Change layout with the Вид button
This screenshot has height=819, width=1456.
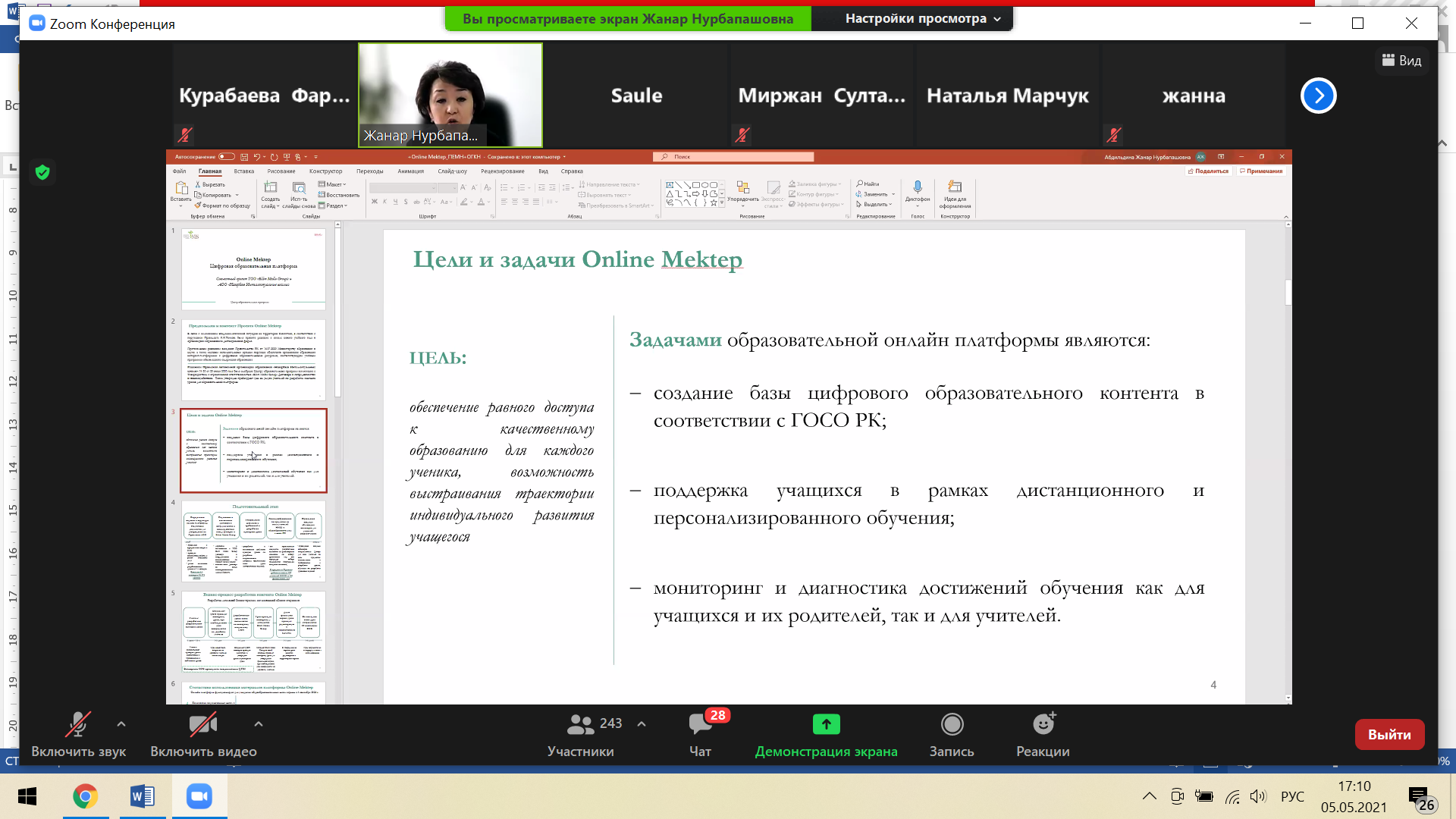click(x=1402, y=61)
